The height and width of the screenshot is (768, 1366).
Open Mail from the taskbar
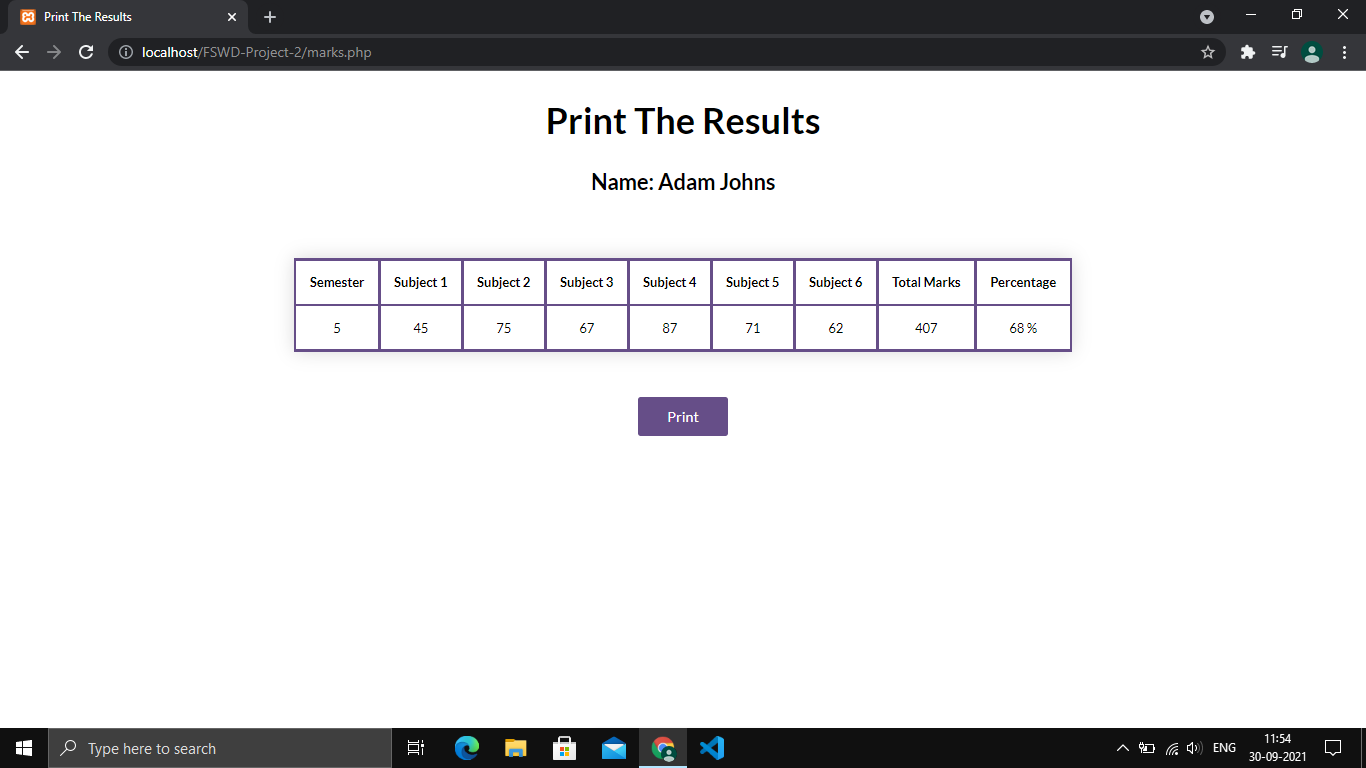(x=614, y=747)
